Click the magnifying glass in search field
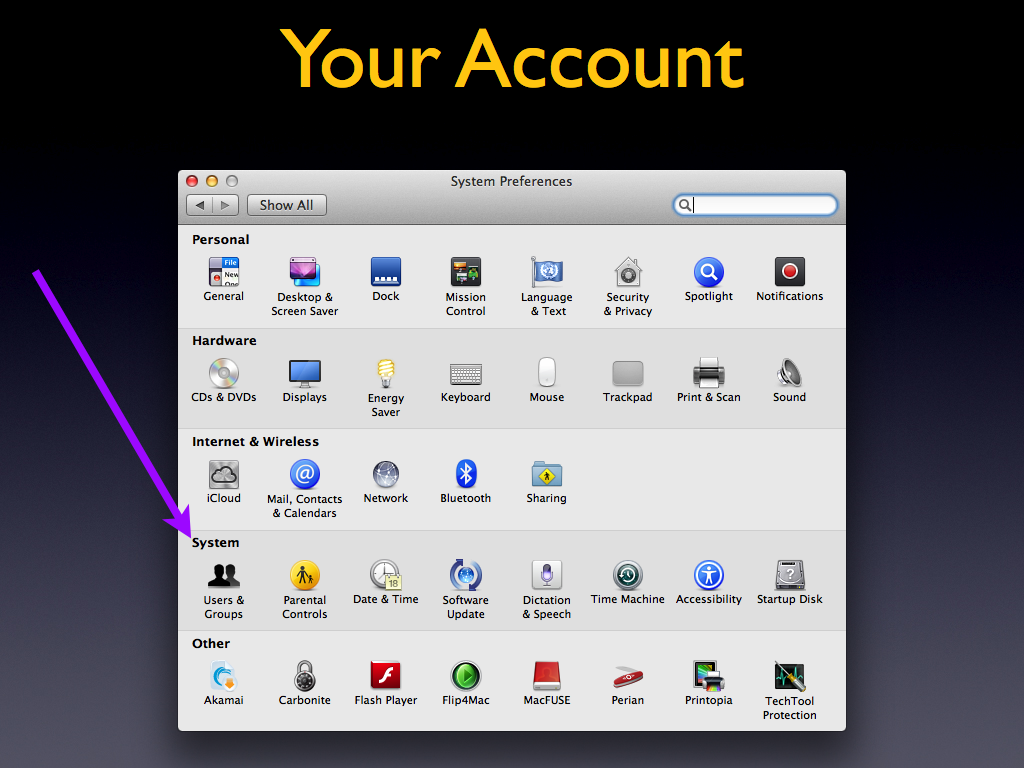Viewport: 1024px width, 768px height. [x=684, y=205]
